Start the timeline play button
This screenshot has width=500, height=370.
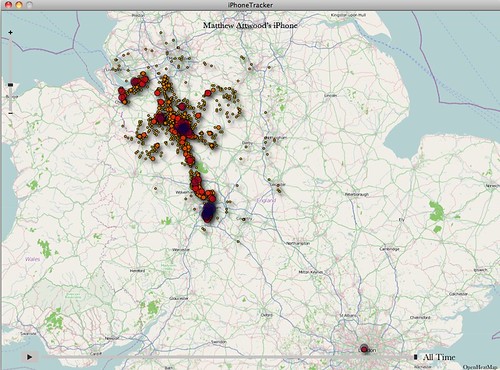29,357
